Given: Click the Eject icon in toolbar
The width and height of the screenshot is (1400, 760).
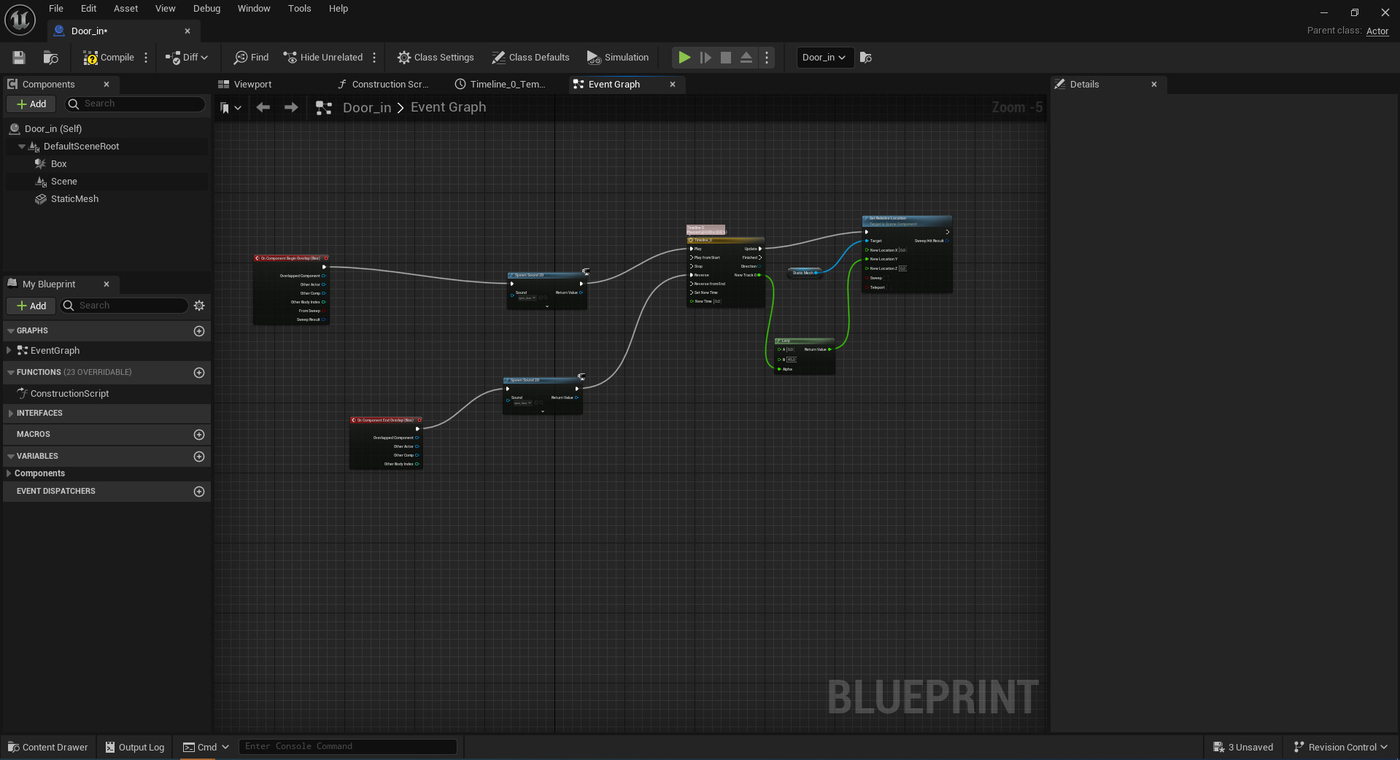Looking at the screenshot, I should point(746,57).
